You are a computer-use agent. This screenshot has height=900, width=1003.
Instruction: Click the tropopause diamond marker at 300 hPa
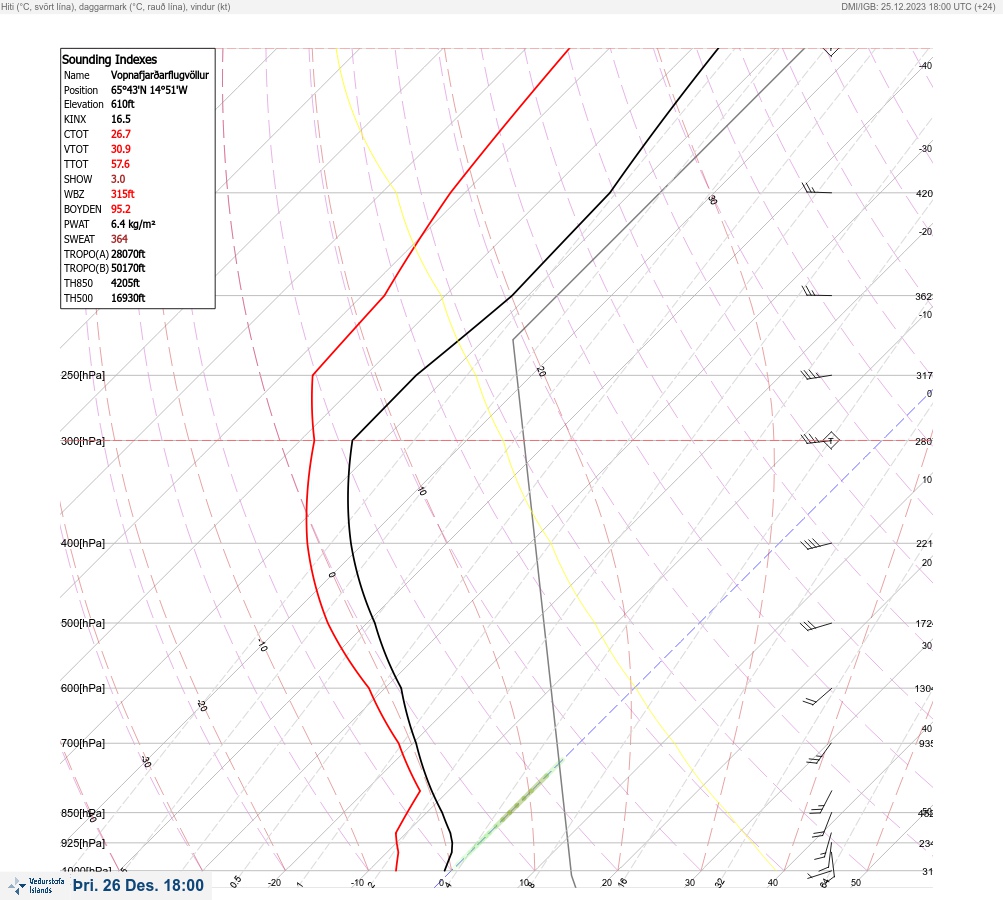tap(830, 440)
